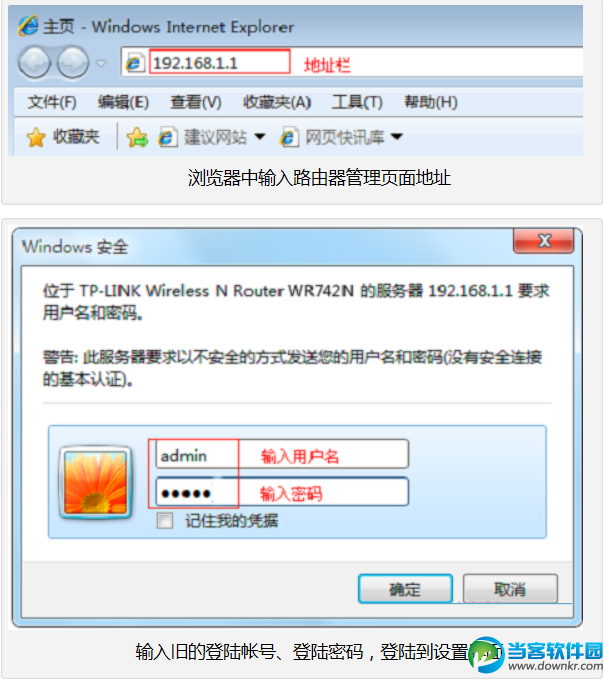Open the 帮助(H) menu

click(x=431, y=102)
